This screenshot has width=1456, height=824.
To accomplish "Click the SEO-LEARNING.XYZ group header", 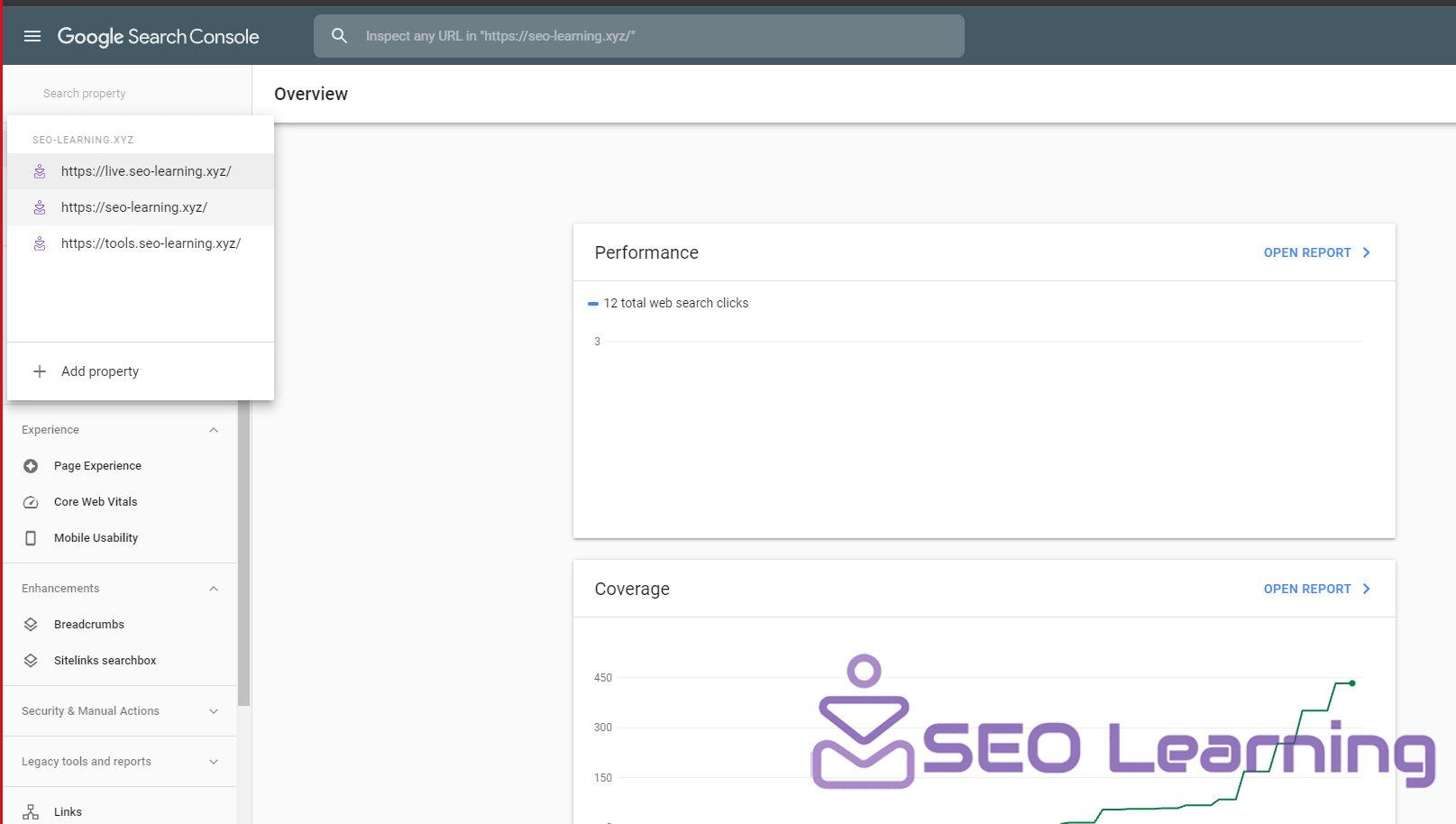I will click(x=83, y=140).
